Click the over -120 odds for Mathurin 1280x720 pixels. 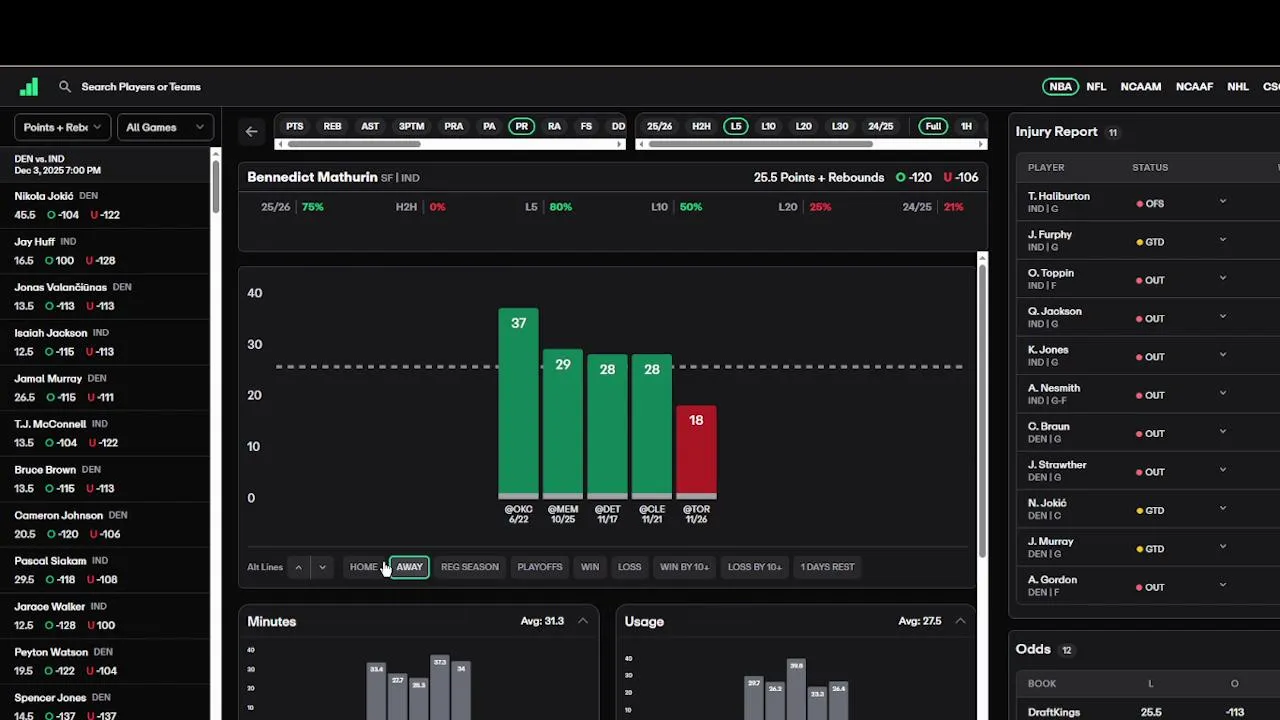tap(914, 177)
